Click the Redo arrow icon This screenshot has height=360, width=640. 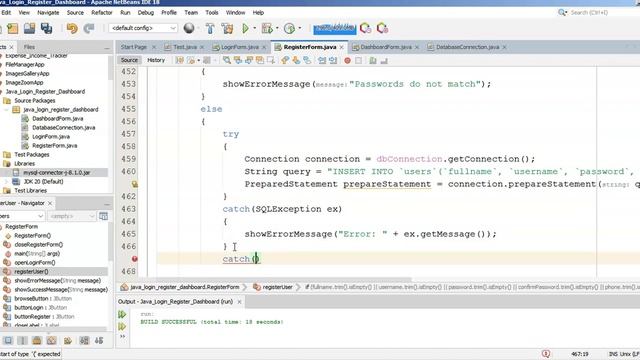(x=89, y=28)
